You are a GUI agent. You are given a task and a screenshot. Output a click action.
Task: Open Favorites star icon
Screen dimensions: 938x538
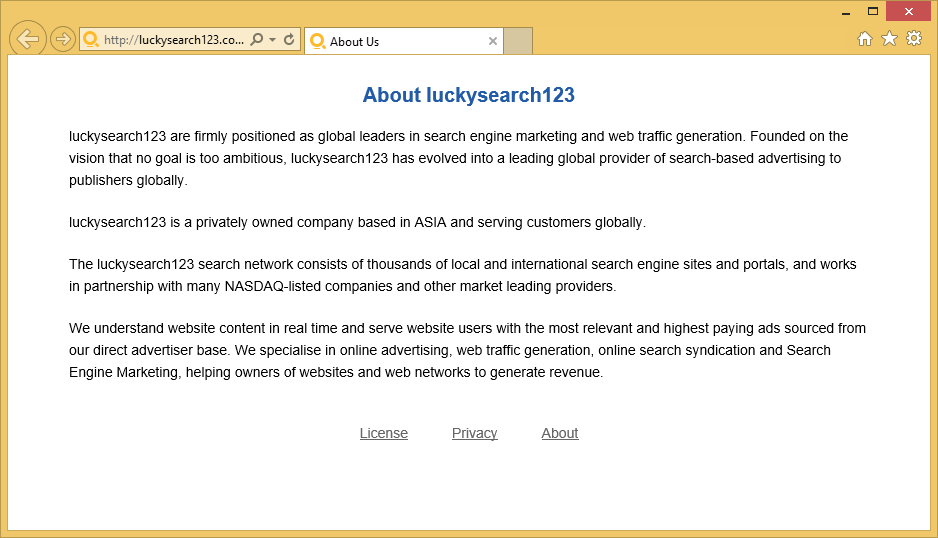[x=890, y=39]
